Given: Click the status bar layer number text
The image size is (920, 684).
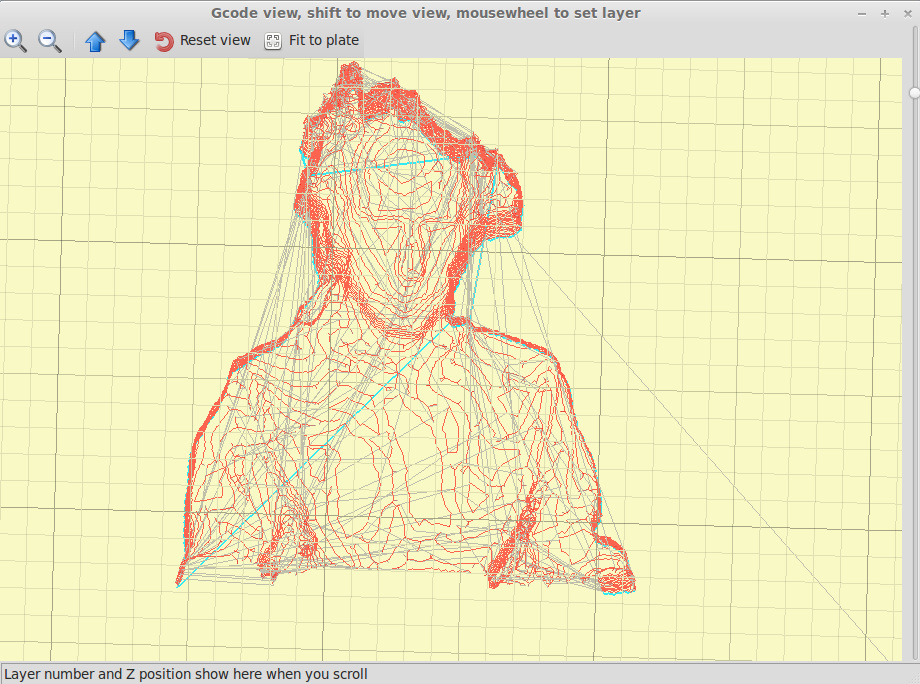Looking at the screenshot, I should click(186, 674).
